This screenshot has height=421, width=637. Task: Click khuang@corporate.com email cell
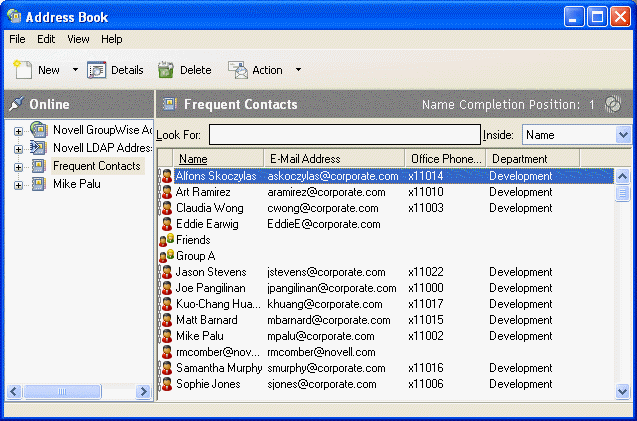pyautogui.click(x=325, y=304)
